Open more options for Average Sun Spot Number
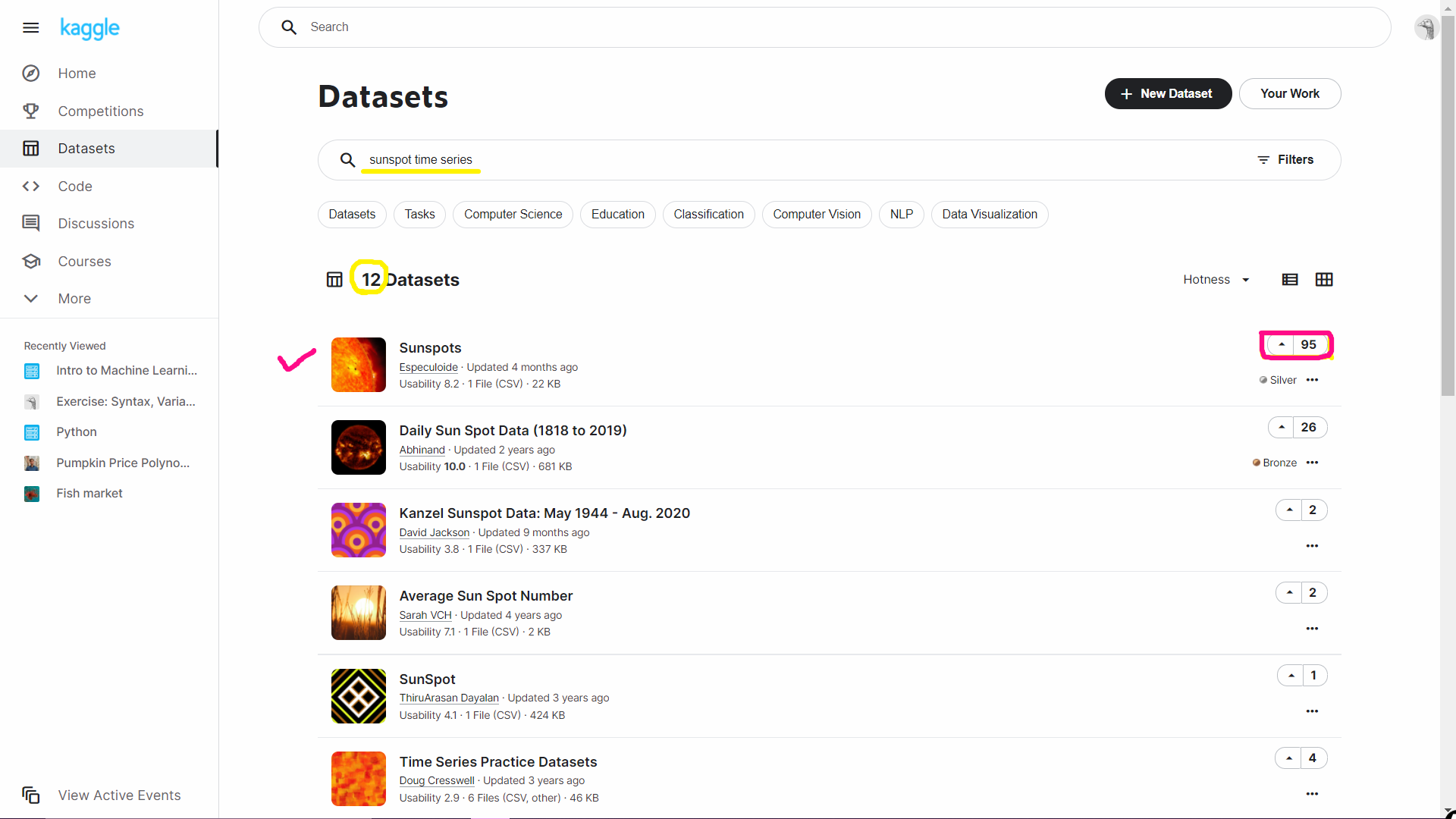1456x819 pixels. pyautogui.click(x=1313, y=629)
